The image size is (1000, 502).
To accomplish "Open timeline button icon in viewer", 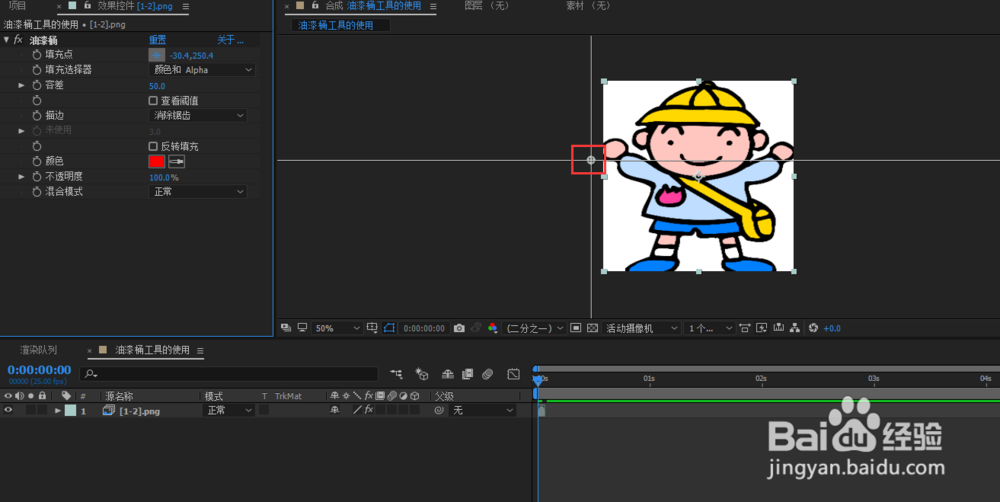I will tap(778, 328).
